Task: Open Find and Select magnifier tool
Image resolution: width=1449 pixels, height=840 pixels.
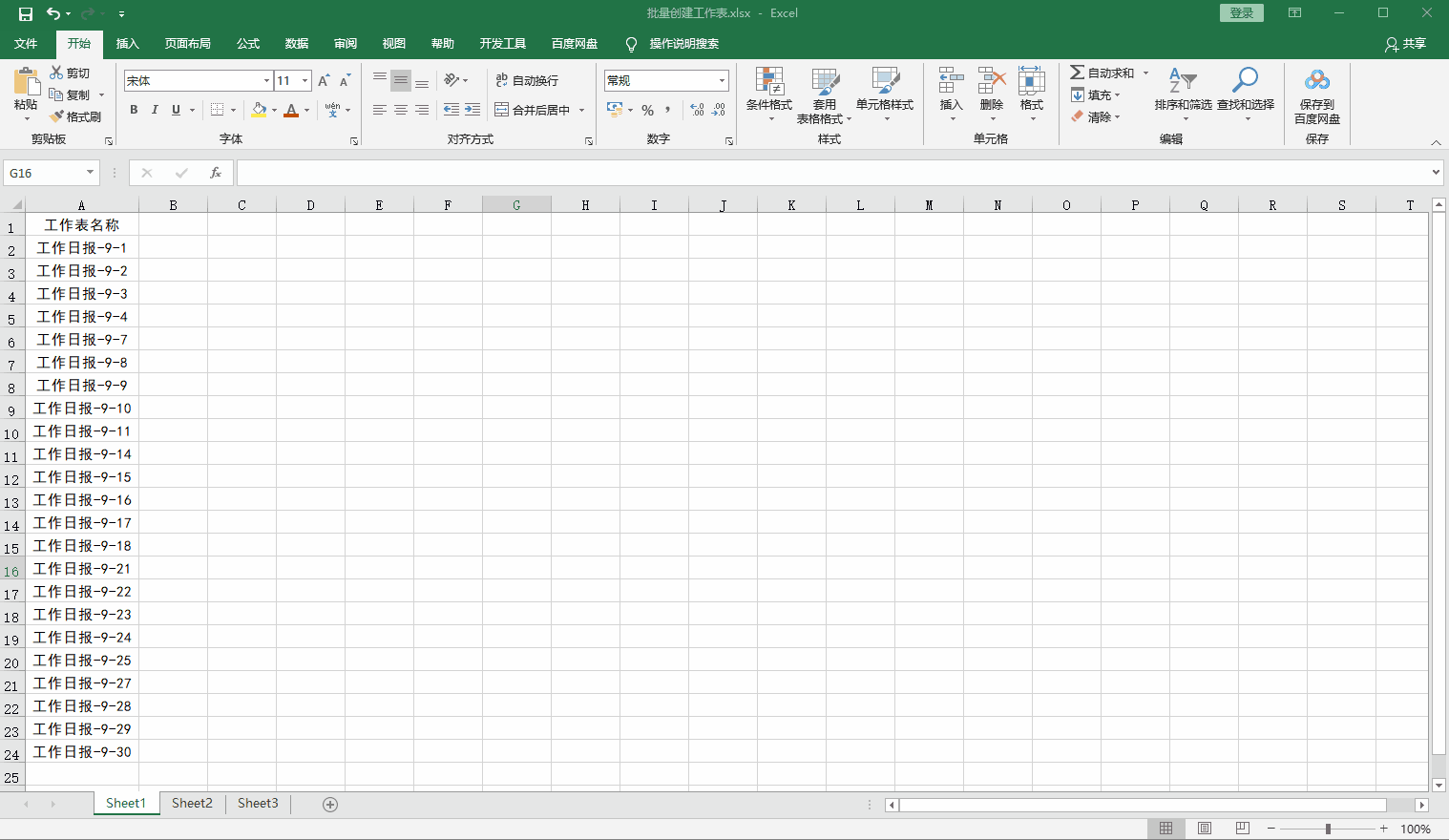Action: tap(1245, 82)
